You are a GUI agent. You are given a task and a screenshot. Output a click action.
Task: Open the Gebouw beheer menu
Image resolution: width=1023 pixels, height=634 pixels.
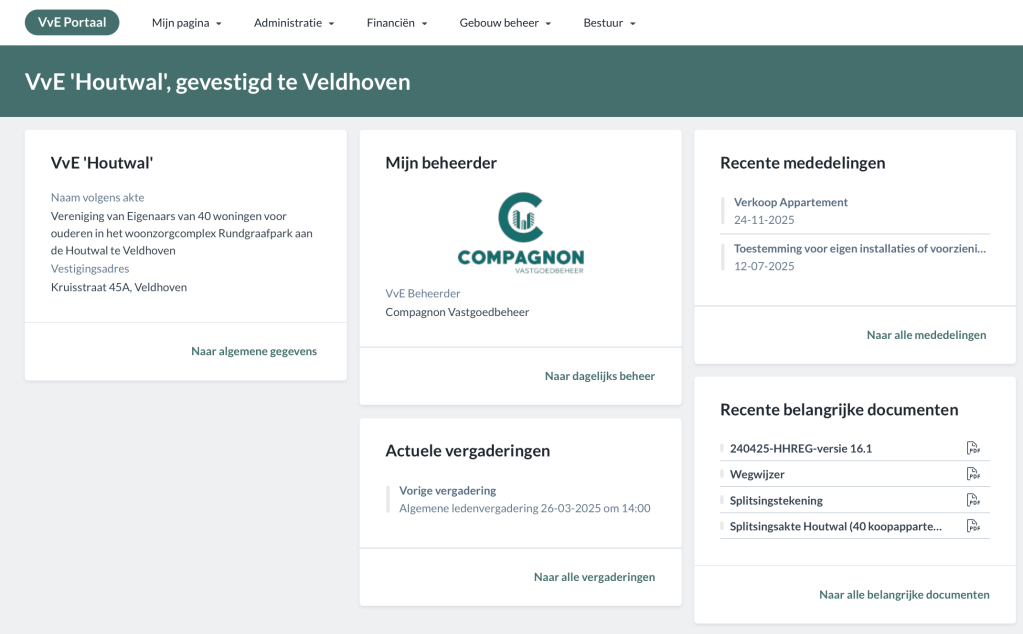pos(505,23)
